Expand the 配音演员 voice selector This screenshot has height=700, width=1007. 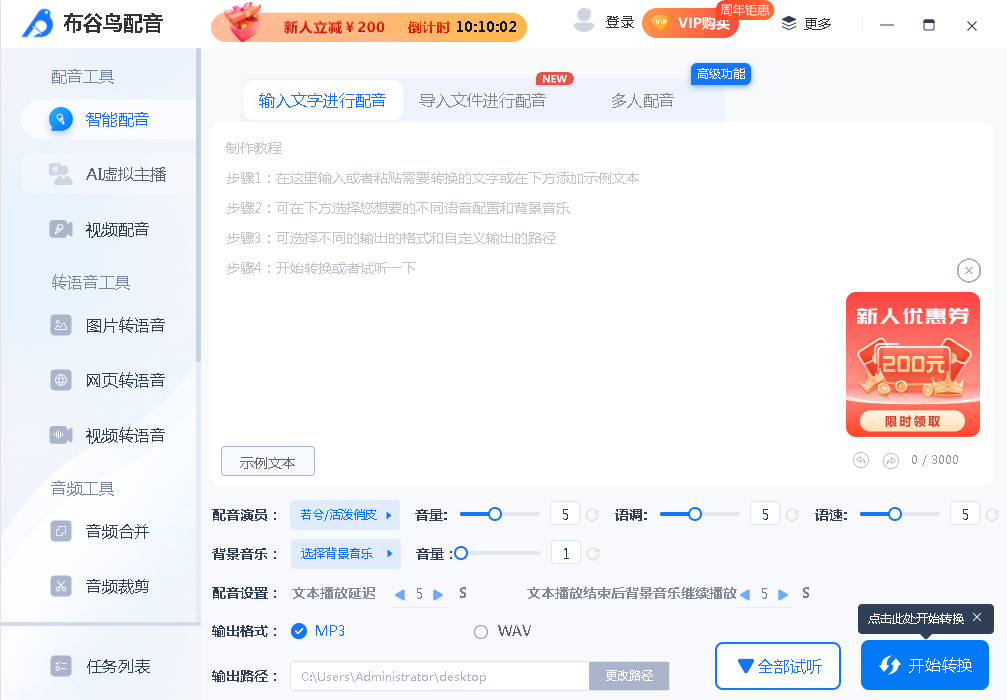(x=344, y=515)
